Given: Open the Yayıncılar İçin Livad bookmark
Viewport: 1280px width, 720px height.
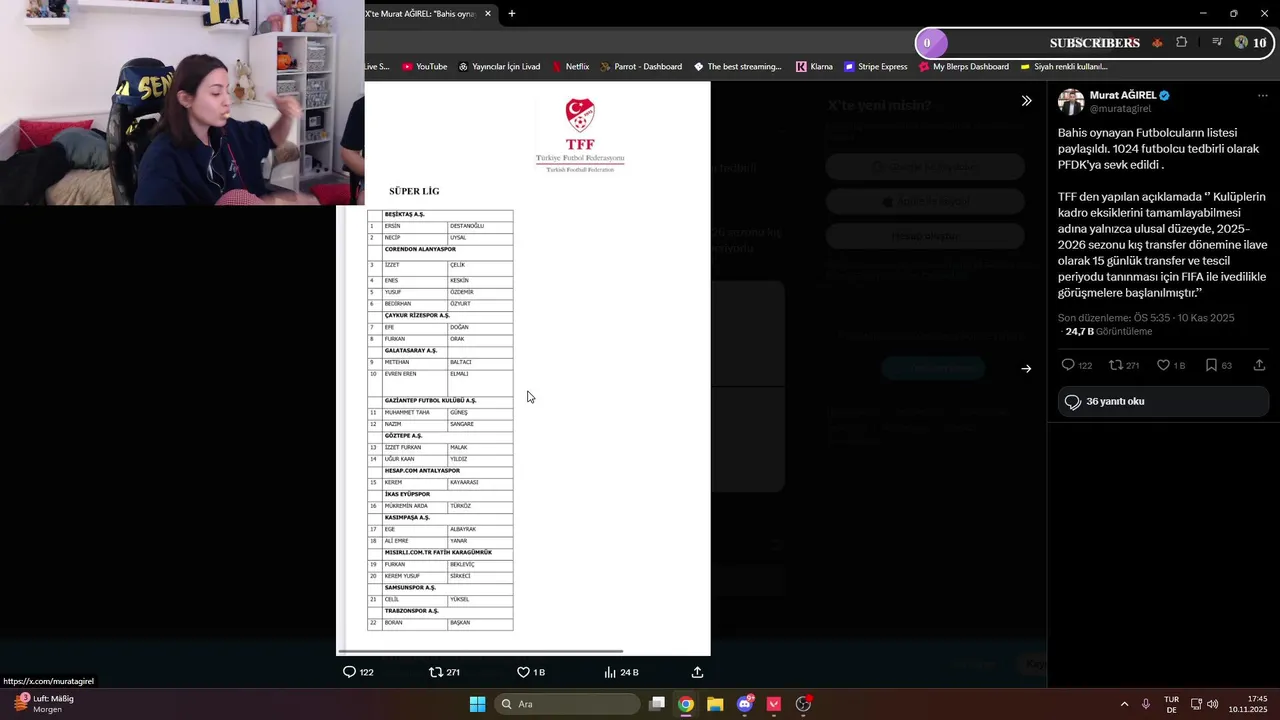Looking at the screenshot, I should tap(499, 67).
